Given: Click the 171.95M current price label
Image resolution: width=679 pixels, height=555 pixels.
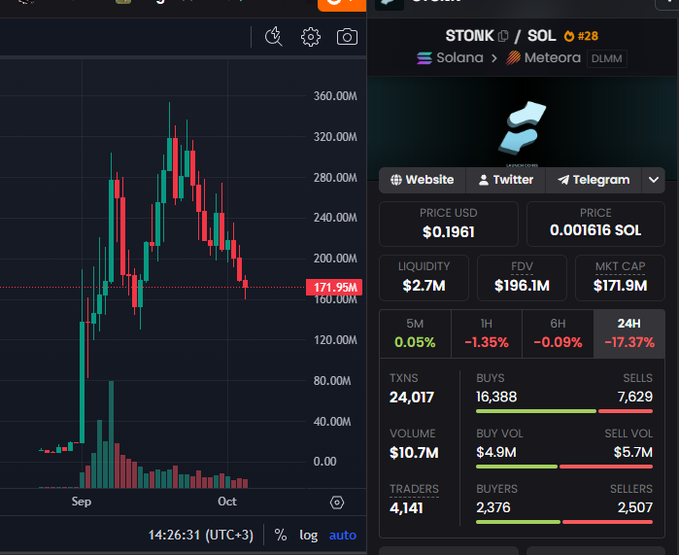Looking at the screenshot, I should point(334,287).
